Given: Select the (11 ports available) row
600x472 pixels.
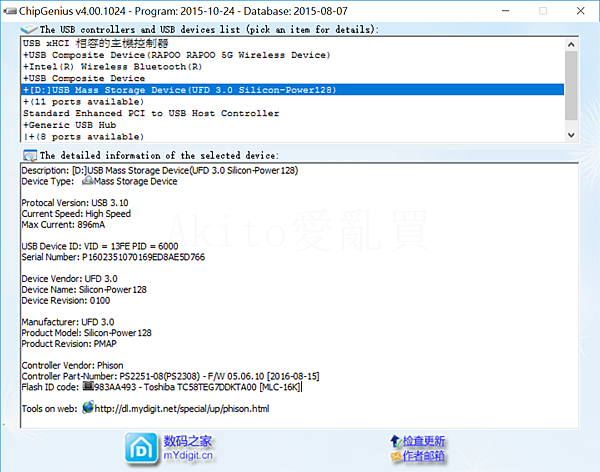Looking at the screenshot, I should 293,102.
